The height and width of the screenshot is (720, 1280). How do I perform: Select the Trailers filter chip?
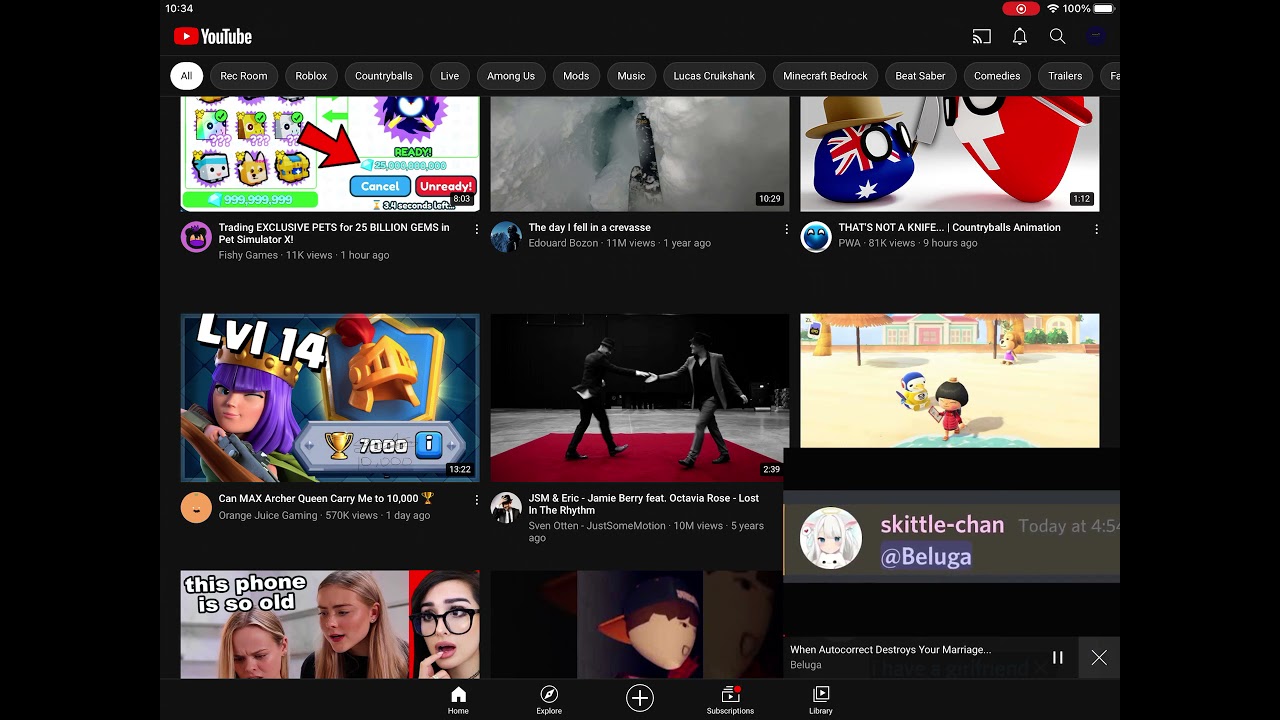1065,76
